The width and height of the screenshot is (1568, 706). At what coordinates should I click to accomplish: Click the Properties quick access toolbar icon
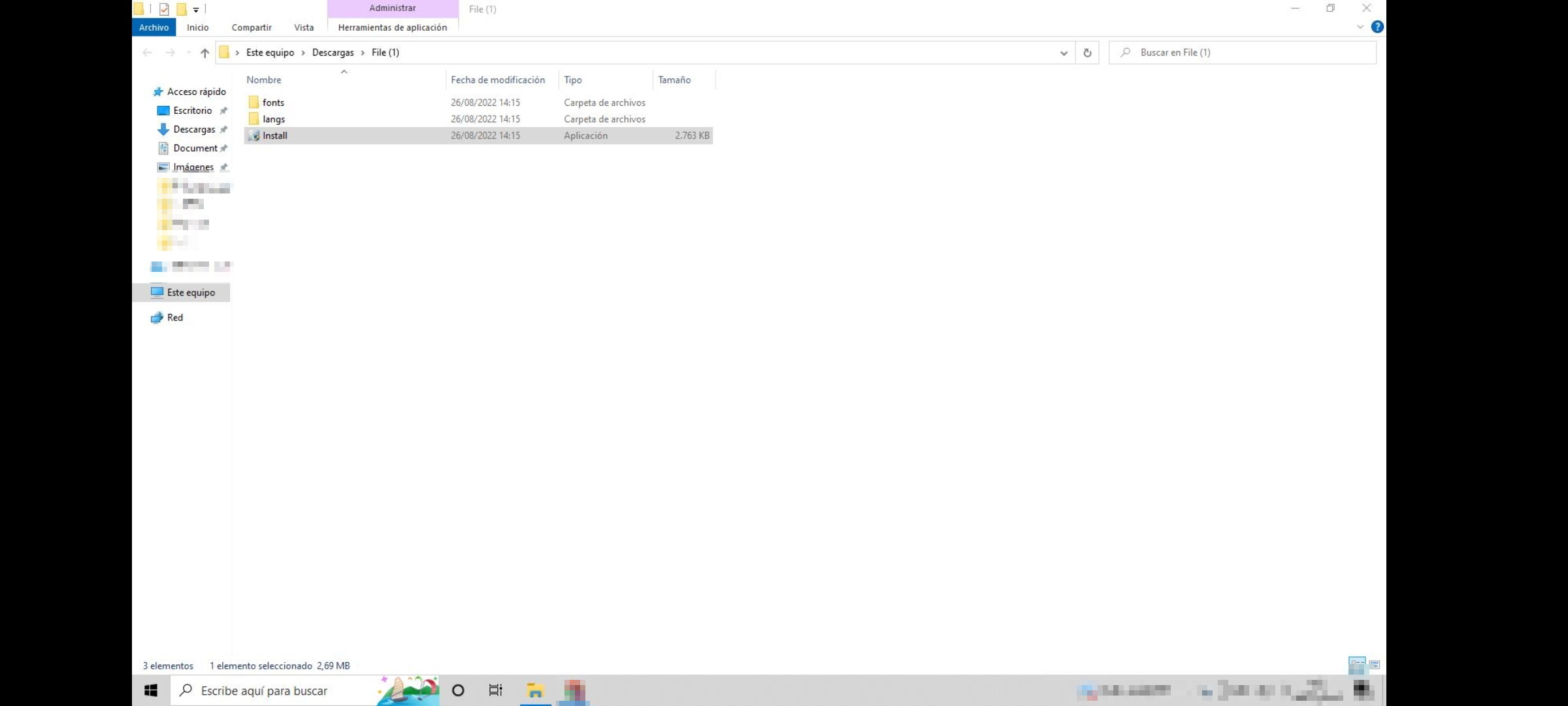(x=164, y=9)
